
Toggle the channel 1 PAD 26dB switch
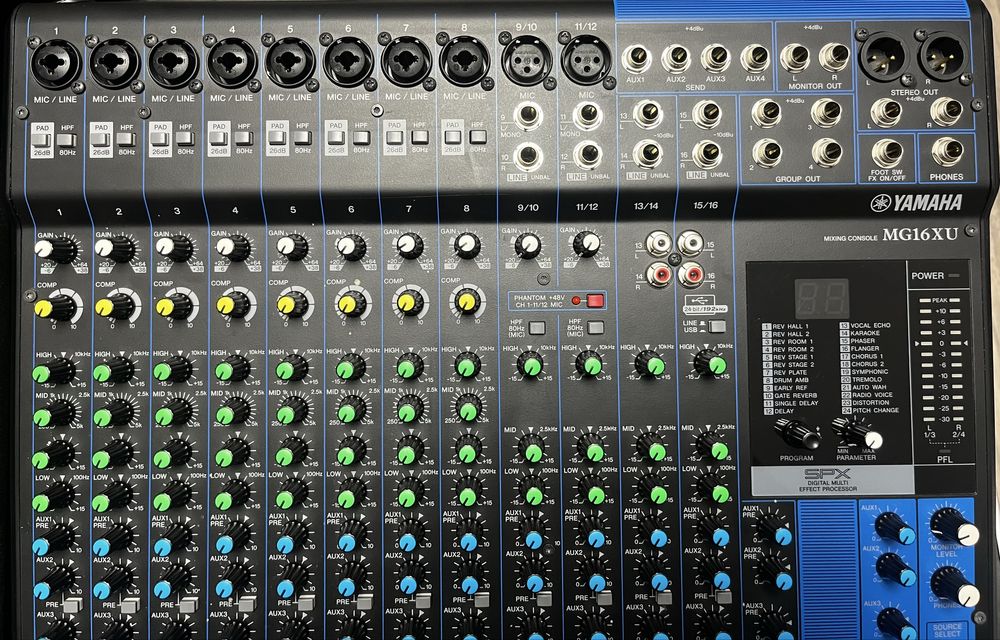(x=42, y=141)
